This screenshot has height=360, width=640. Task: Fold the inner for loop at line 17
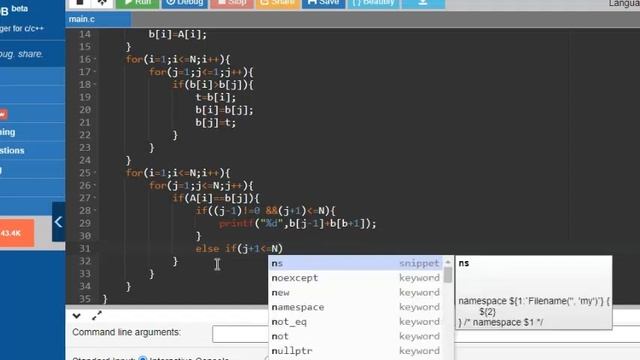95,72
